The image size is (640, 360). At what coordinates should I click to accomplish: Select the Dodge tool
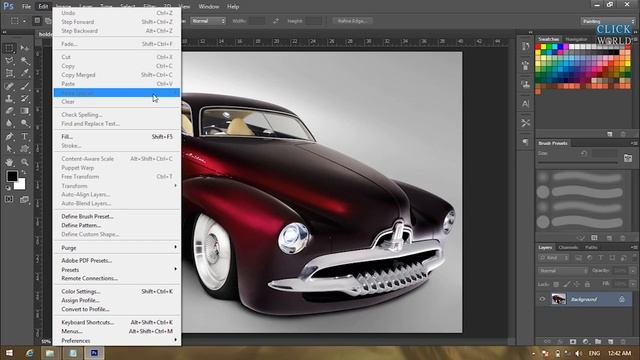[25, 123]
